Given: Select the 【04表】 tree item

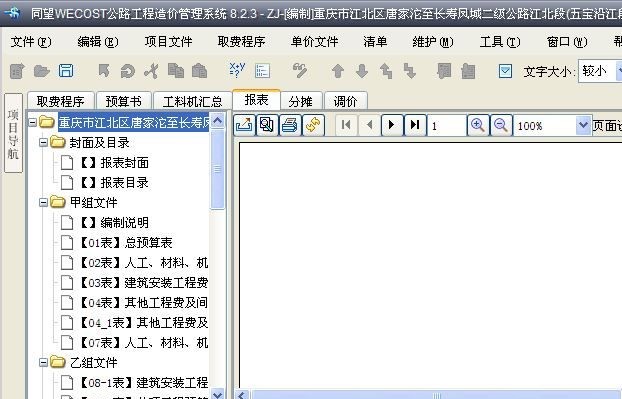Looking at the screenshot, I should point(144,303).
